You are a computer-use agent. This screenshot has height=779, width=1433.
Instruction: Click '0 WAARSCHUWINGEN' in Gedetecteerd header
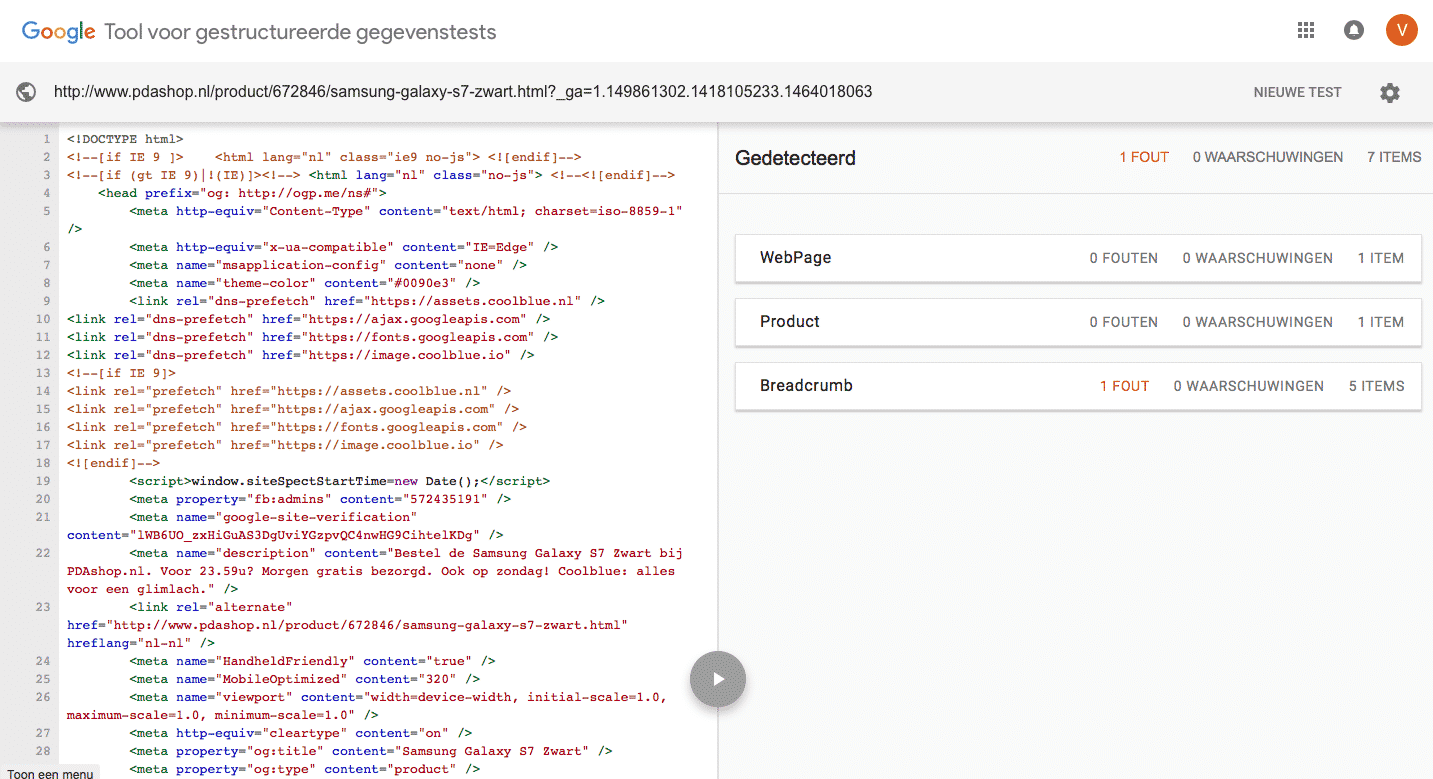[1267, 157]
